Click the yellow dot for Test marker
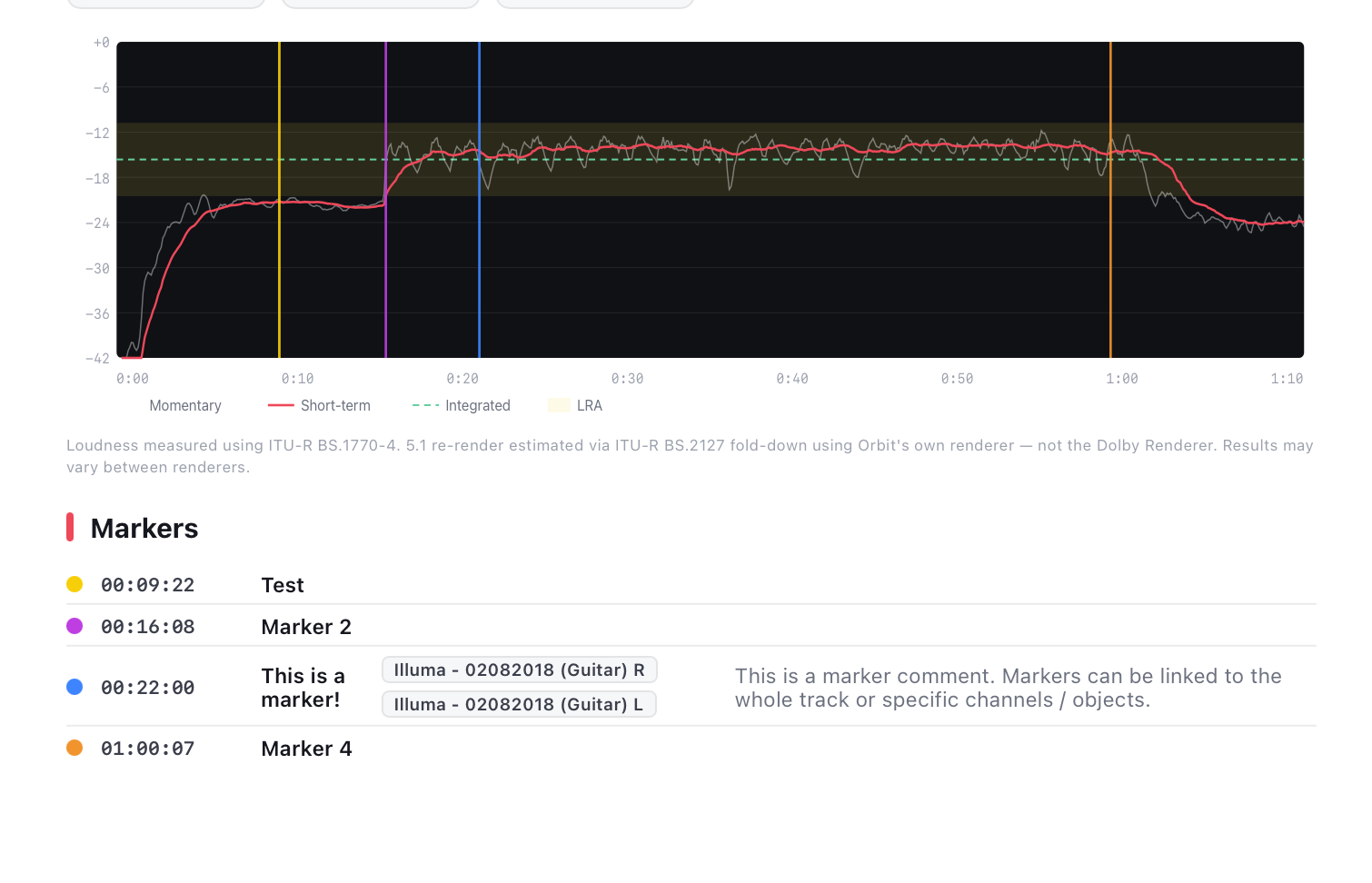 click(x=75, y=584)
